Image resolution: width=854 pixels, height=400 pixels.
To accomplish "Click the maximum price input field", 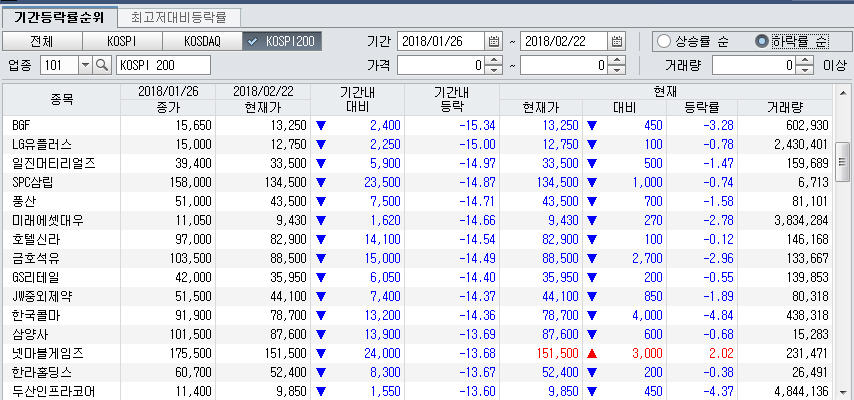I will pos(564,65).
